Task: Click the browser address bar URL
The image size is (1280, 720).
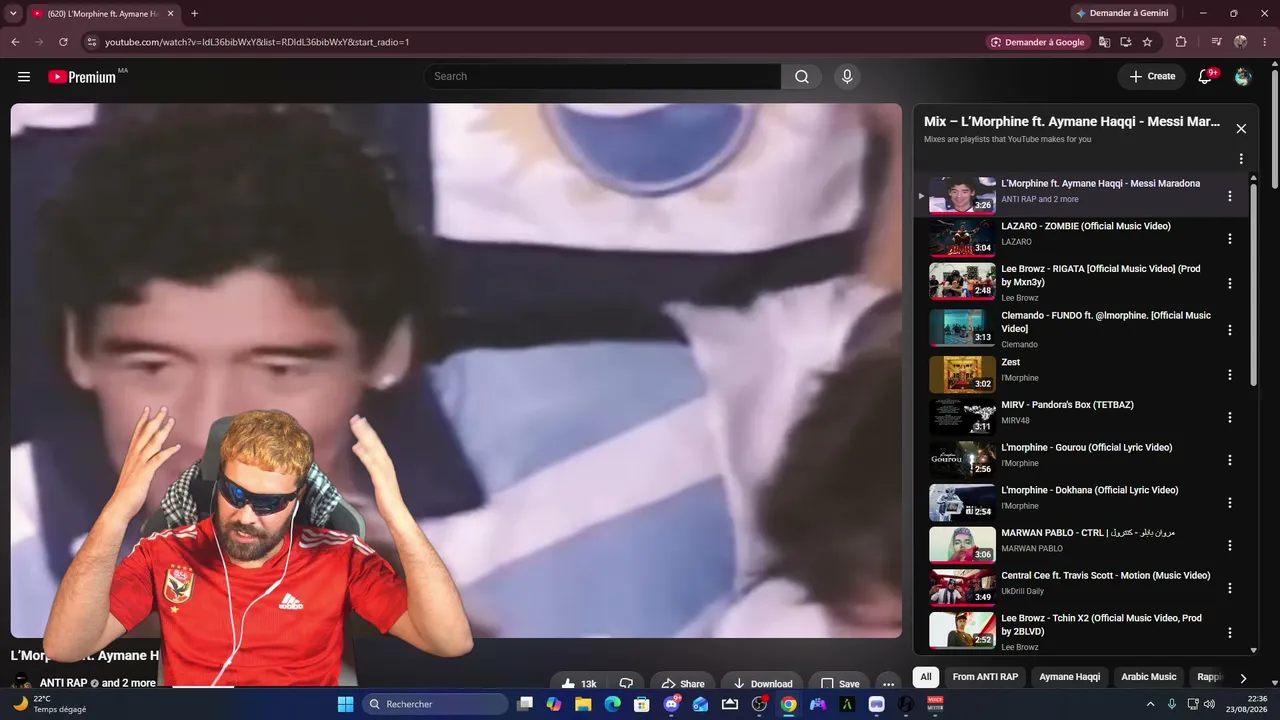Action: 257,42
